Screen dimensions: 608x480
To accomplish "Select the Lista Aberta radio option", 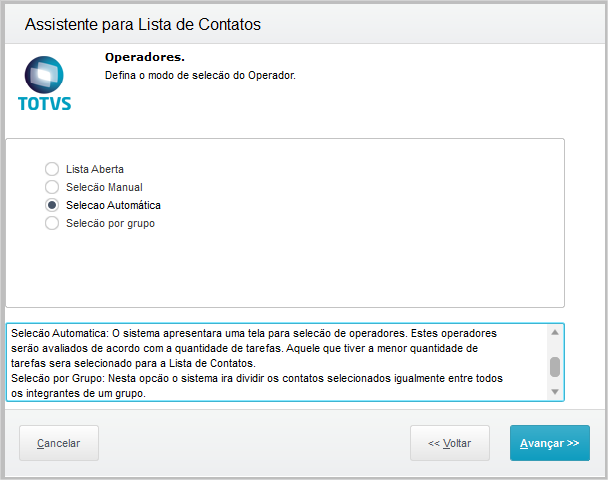I will coord(52,169).
